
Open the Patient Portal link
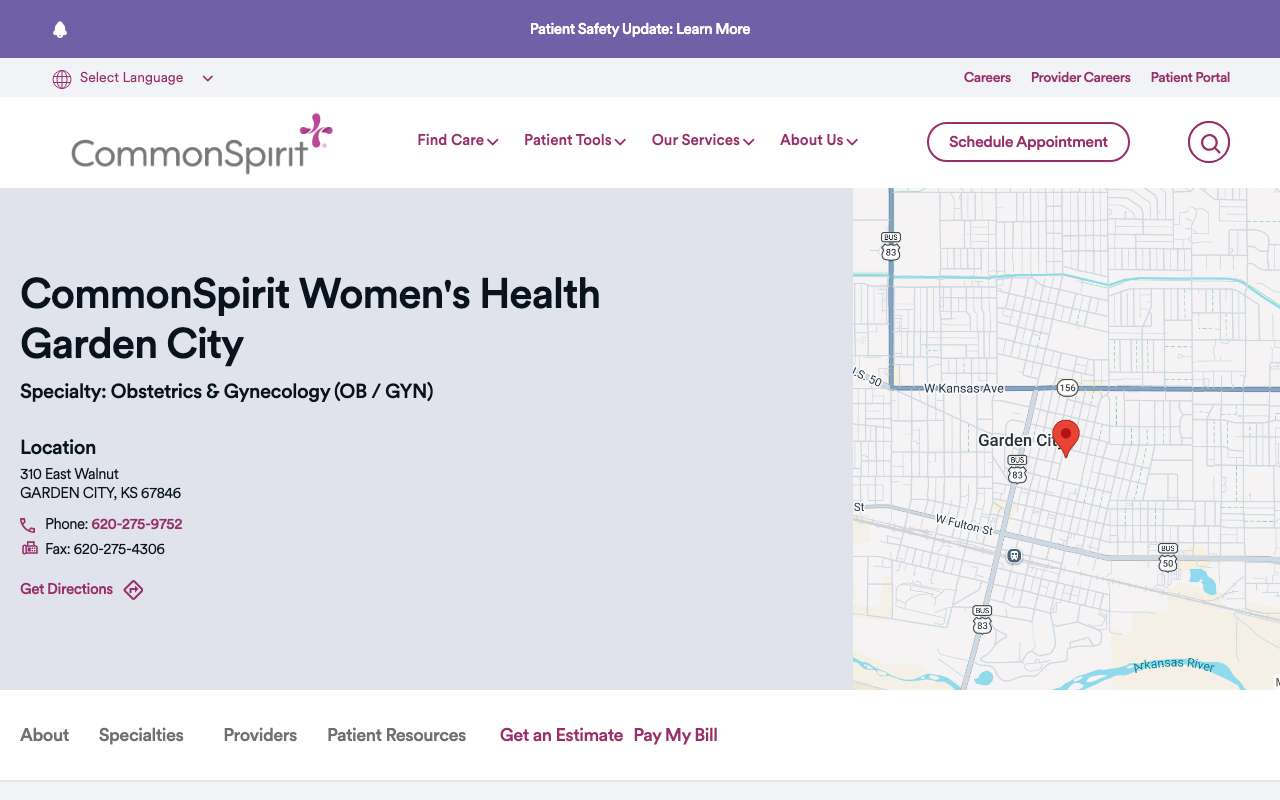point(1190,78)
